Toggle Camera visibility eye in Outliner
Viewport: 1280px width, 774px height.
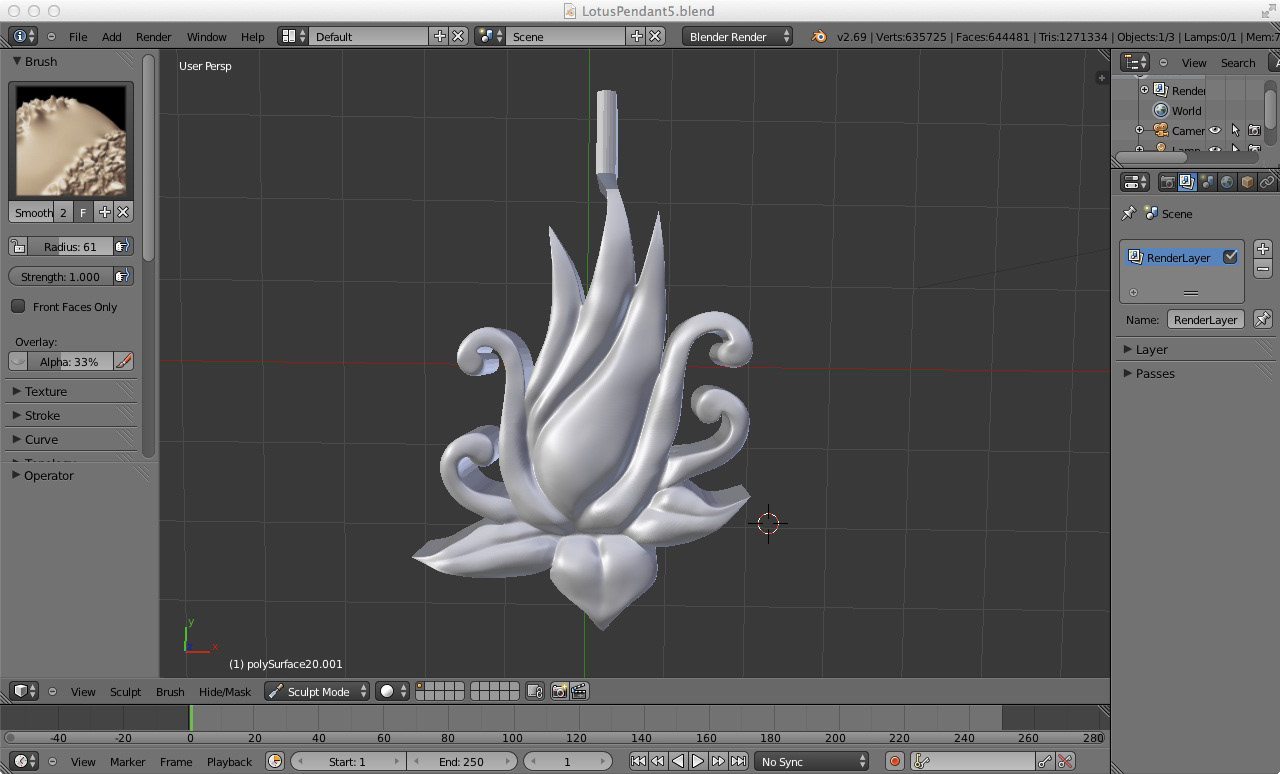coord(1215,130)
